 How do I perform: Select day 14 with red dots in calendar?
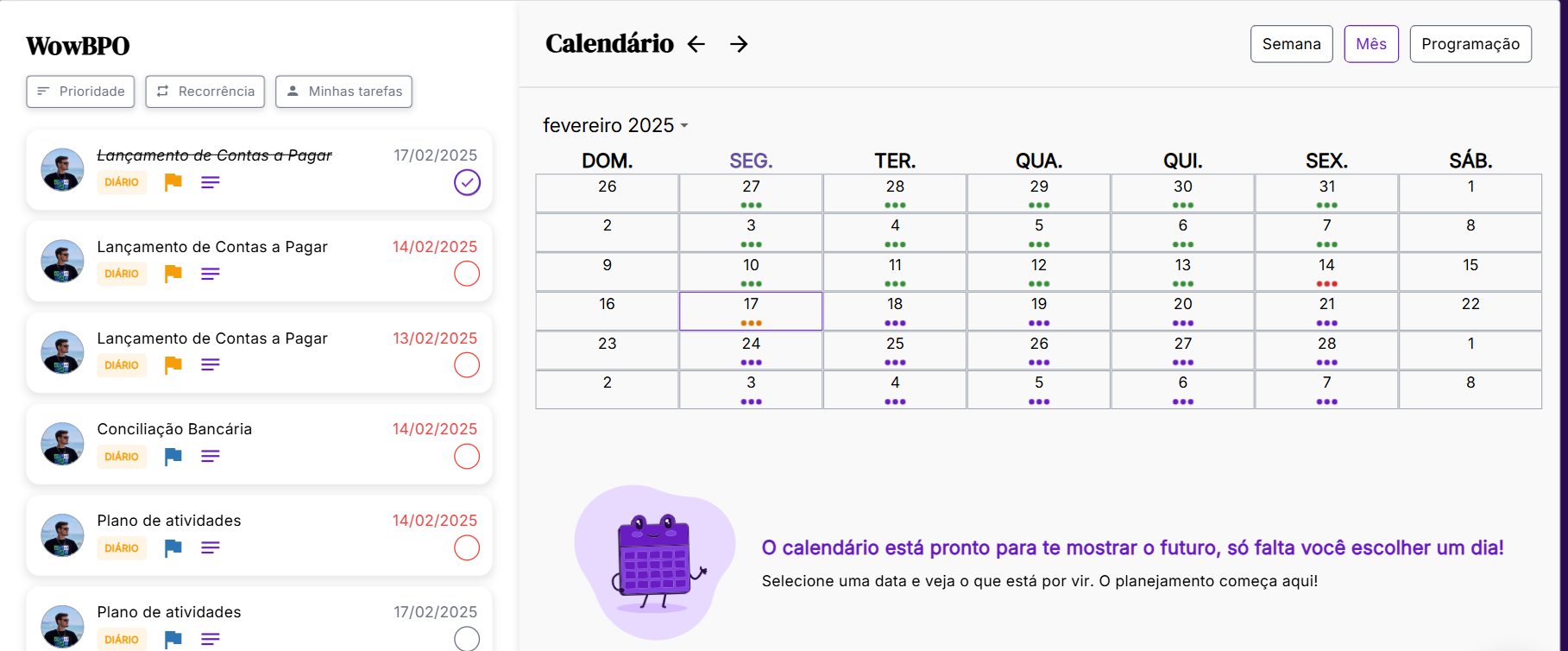pos(1326,271)
